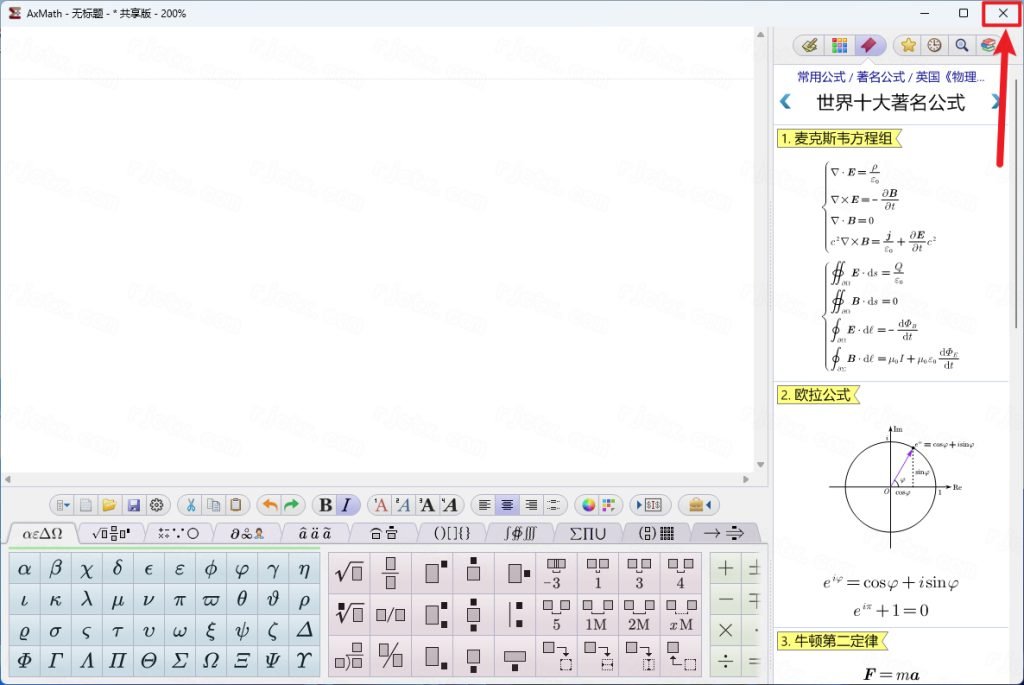Insert the plus operator symbol

(726, 568)
